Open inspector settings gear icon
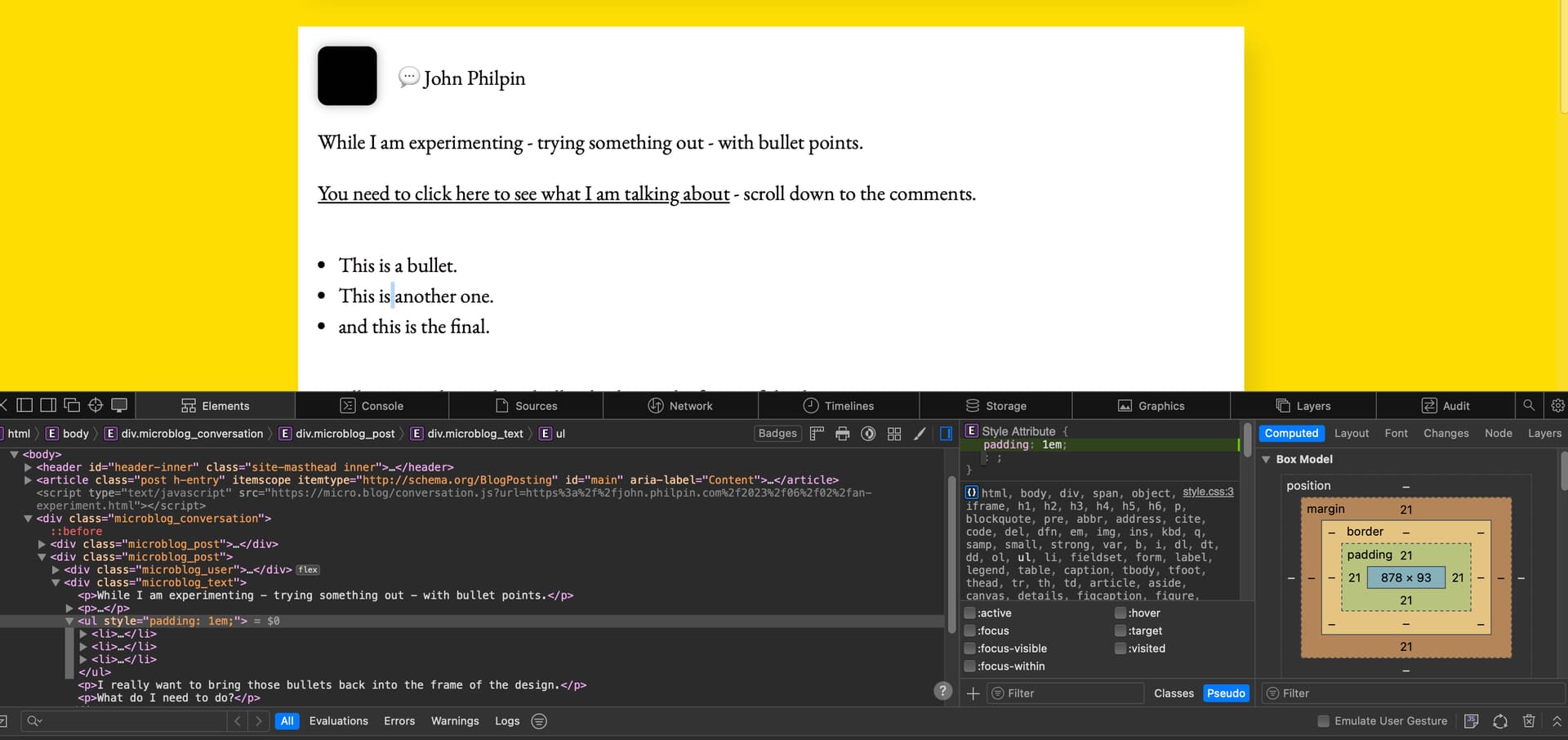The image size is (1568, 740). pos(1557,405)
